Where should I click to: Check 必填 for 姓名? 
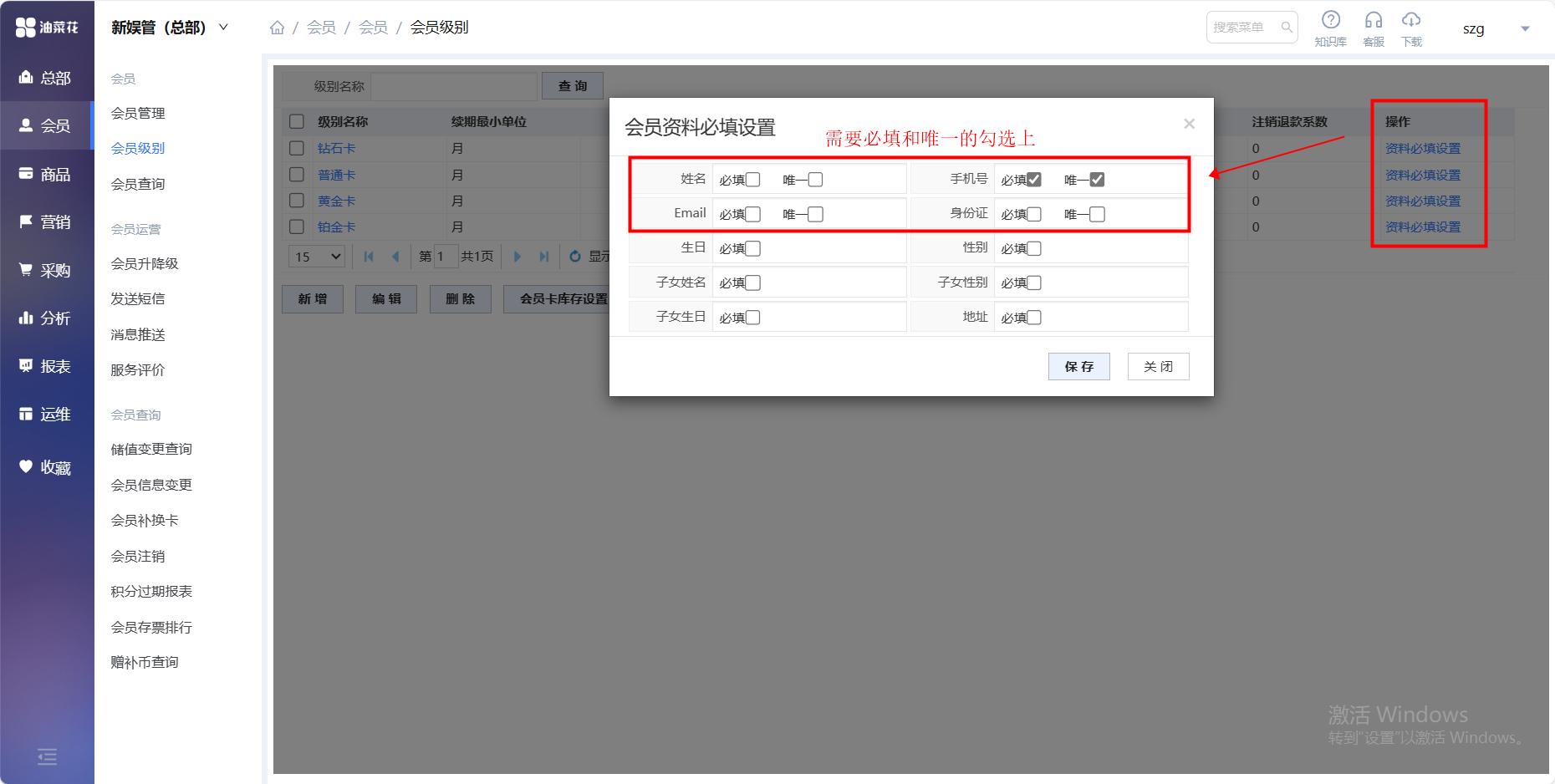point(752,180)
